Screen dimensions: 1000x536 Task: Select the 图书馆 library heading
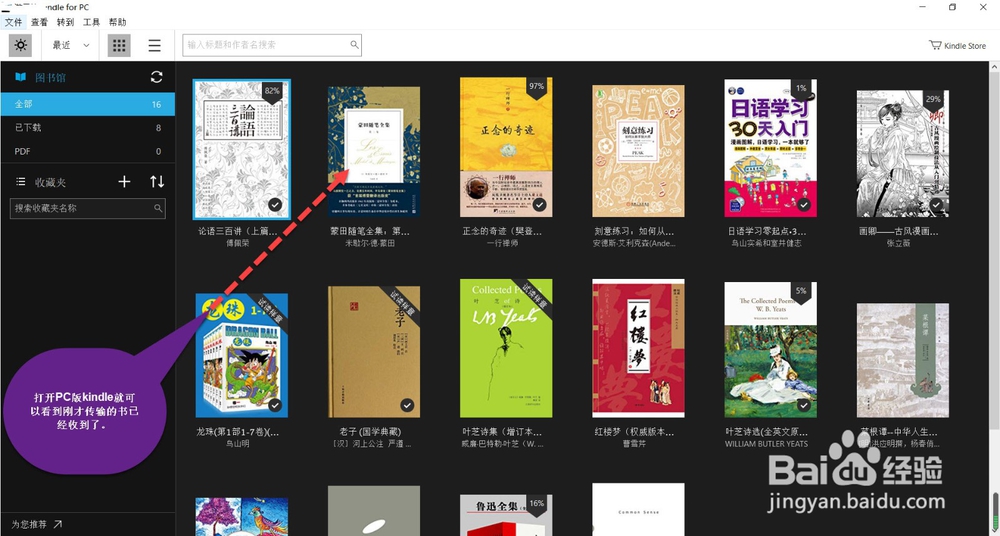(x=50, y=77)
